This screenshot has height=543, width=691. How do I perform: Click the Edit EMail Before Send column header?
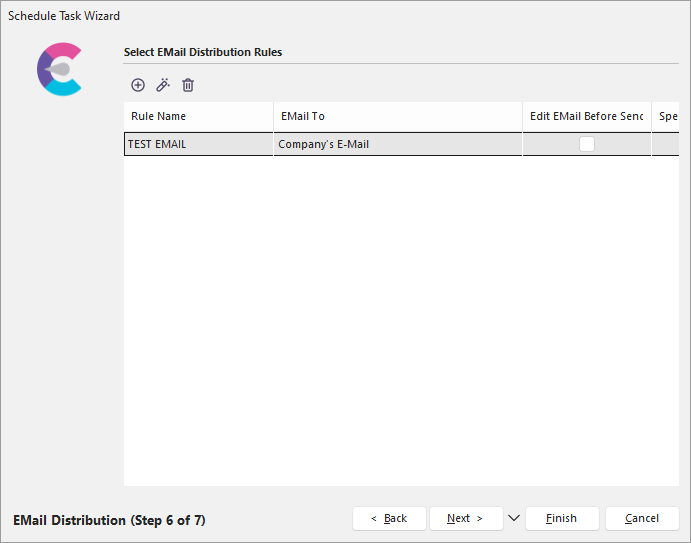tap(586, 116)
